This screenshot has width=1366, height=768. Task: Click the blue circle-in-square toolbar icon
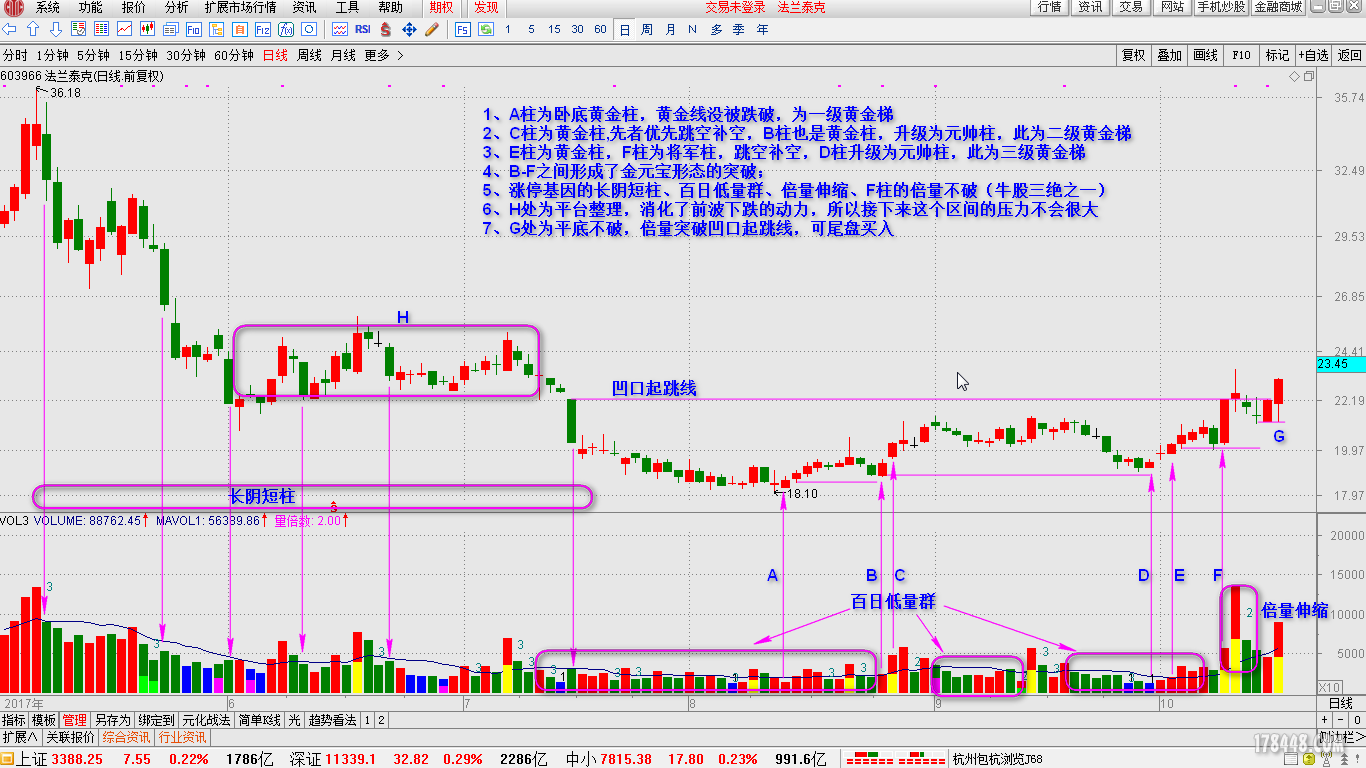(x=310, y=30)
